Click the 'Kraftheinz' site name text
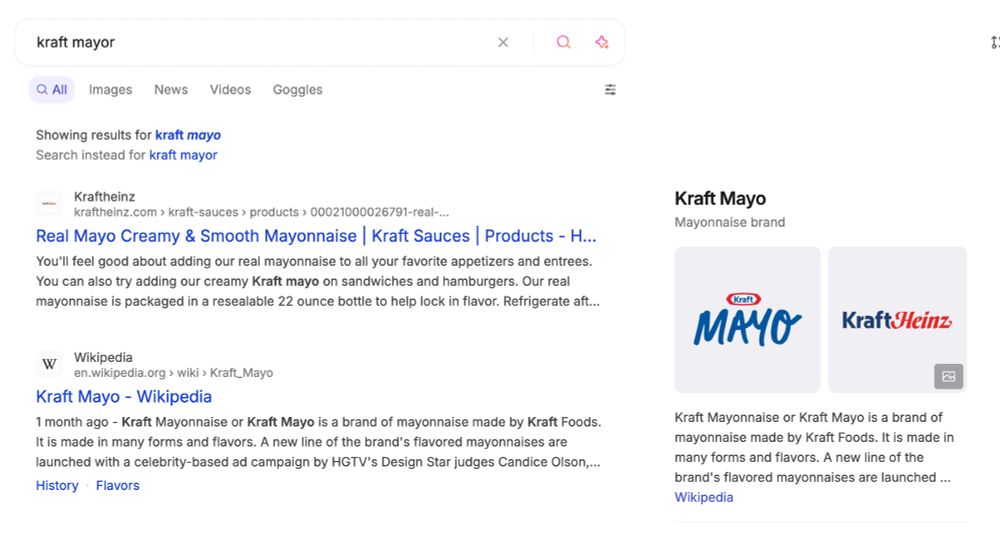This screenshot has width=1000, height=533. 105,196
